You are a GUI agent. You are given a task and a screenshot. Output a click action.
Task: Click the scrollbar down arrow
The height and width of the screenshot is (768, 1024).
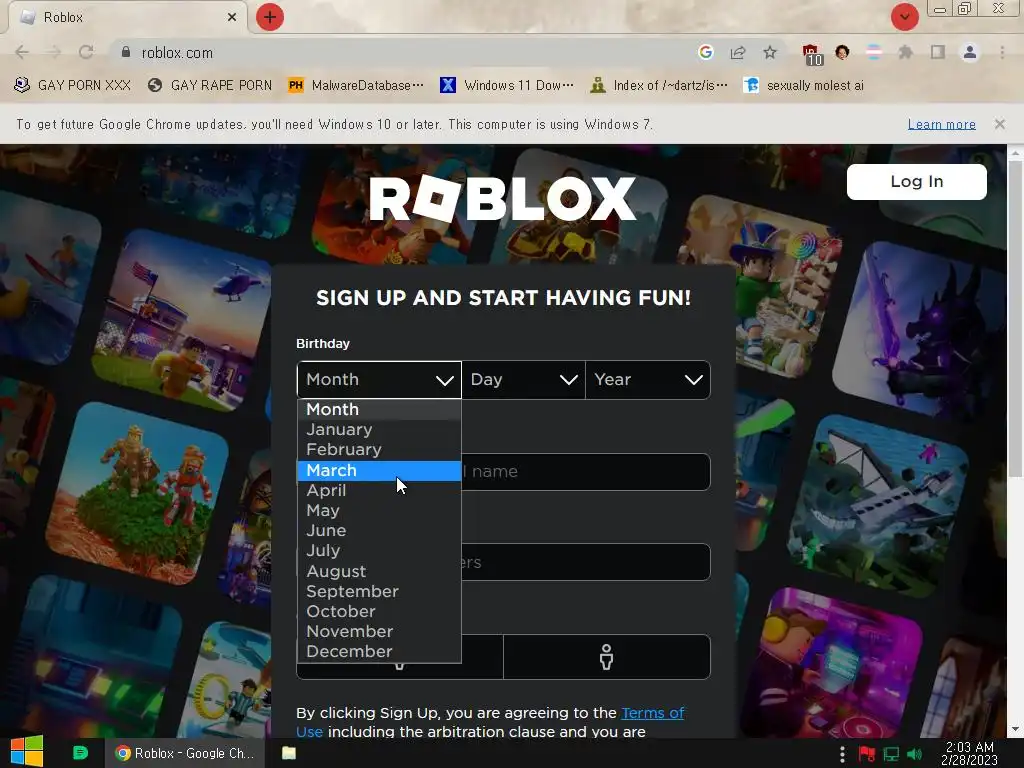pyautogui.click(x=1015, y=729)
